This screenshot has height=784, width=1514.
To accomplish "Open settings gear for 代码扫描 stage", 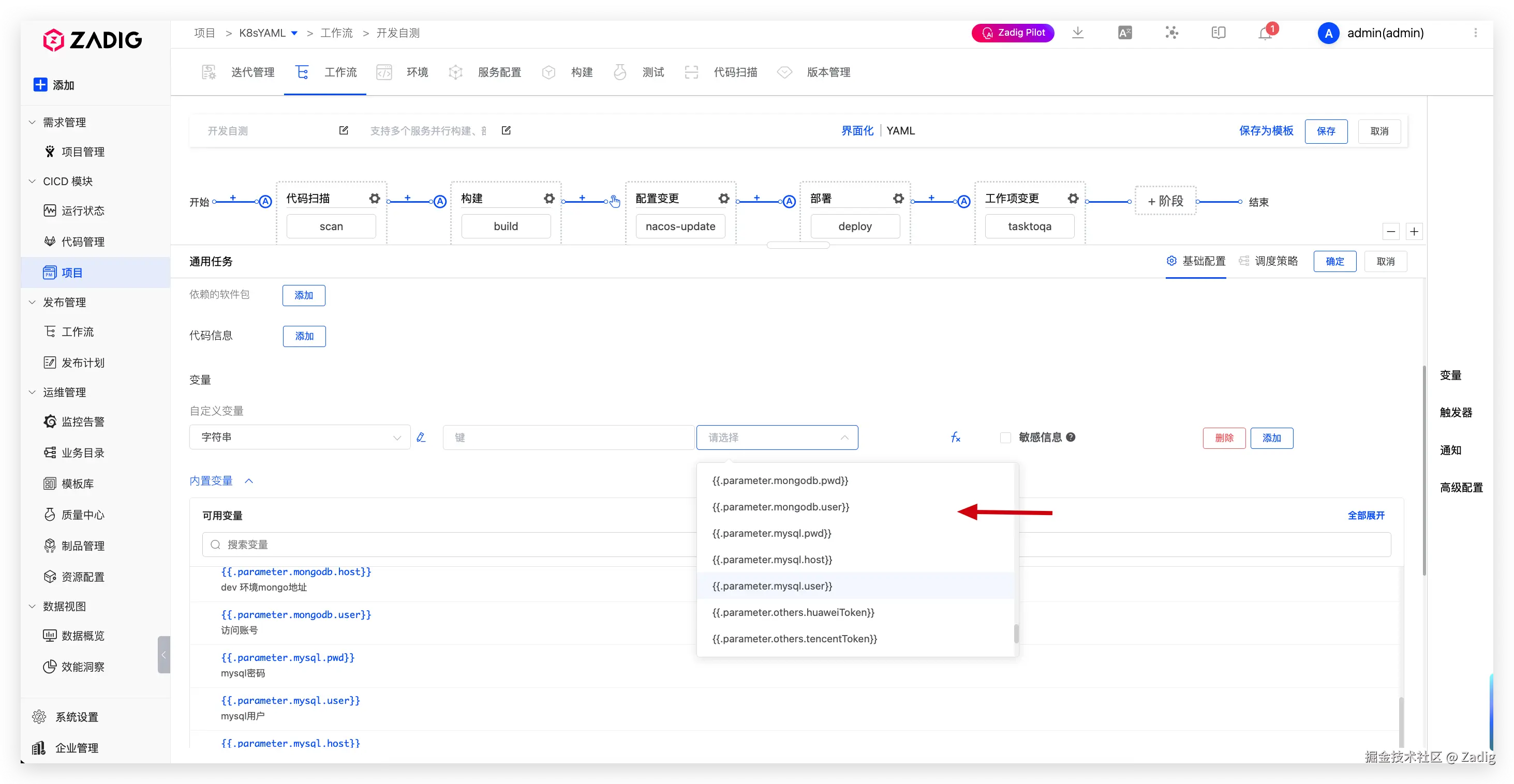I will click(x=375, y=199).
